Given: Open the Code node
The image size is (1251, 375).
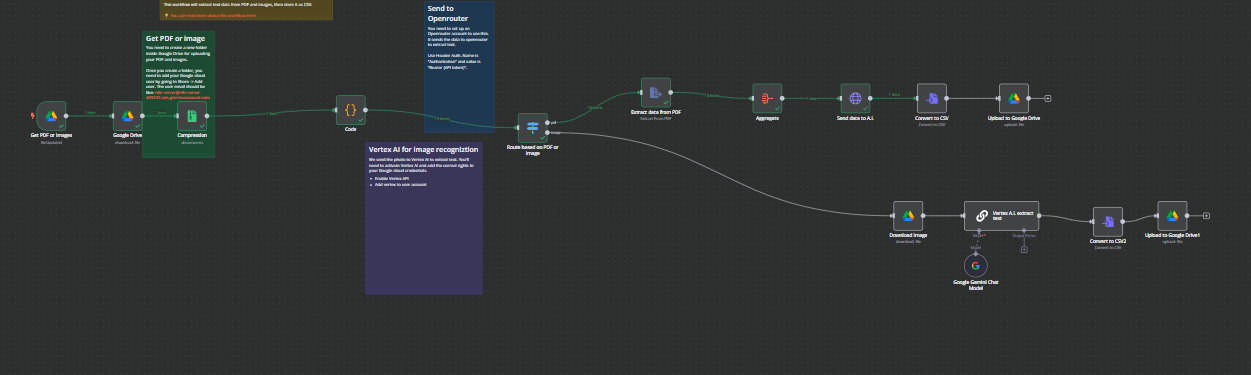Looking at the screenshot, I should point(350,110).
